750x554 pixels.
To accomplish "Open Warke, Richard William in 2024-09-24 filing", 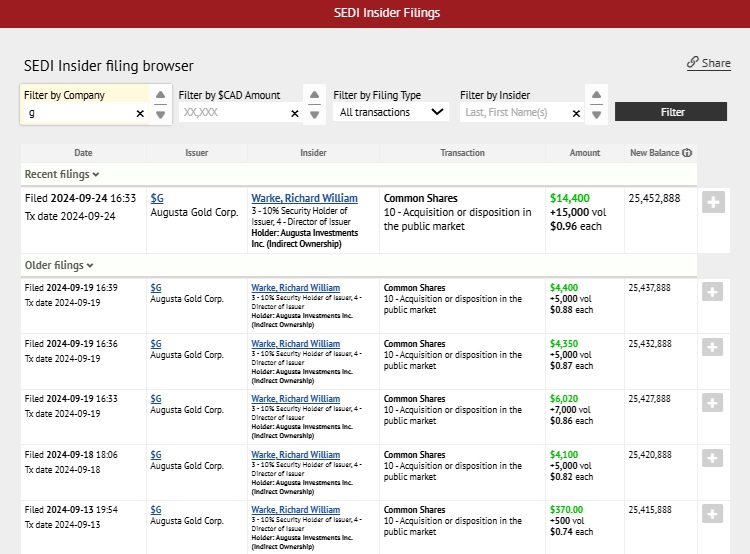I will 305,198.
